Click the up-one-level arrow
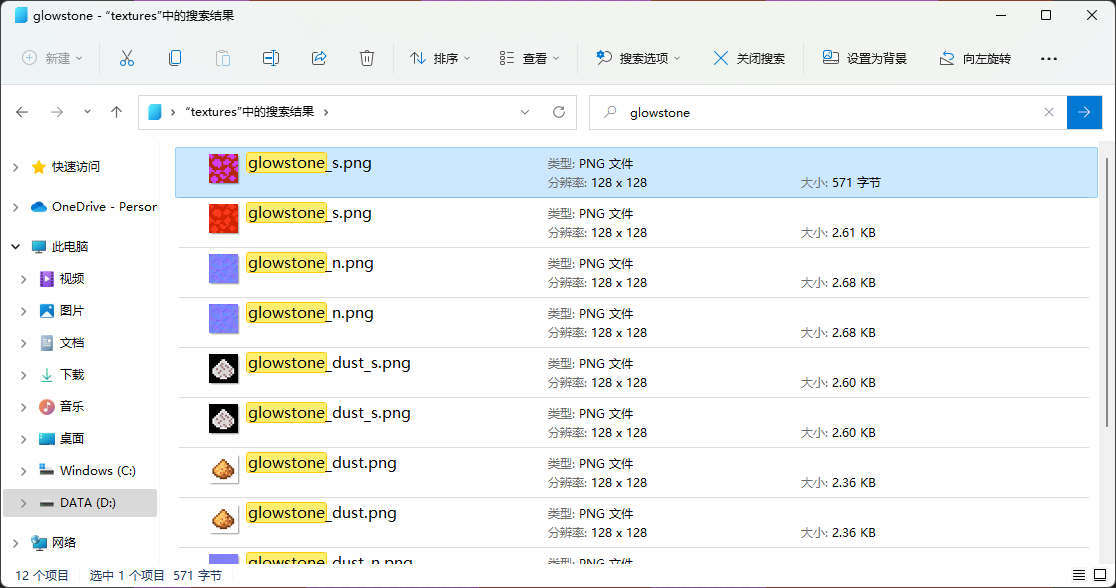 pyautogui.click(x=117, y=112)
